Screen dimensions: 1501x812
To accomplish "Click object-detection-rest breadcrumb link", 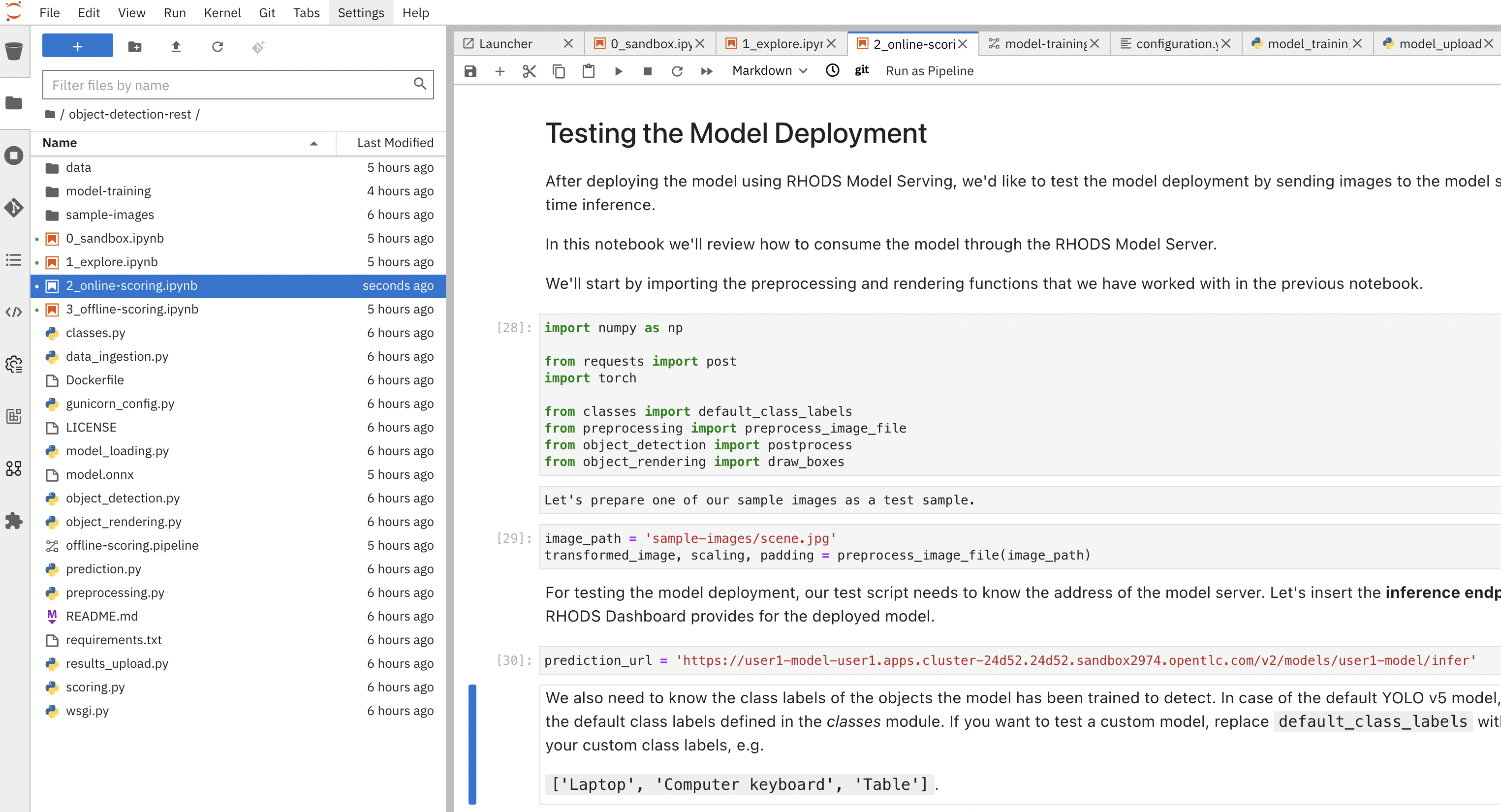I will (129, 114).
